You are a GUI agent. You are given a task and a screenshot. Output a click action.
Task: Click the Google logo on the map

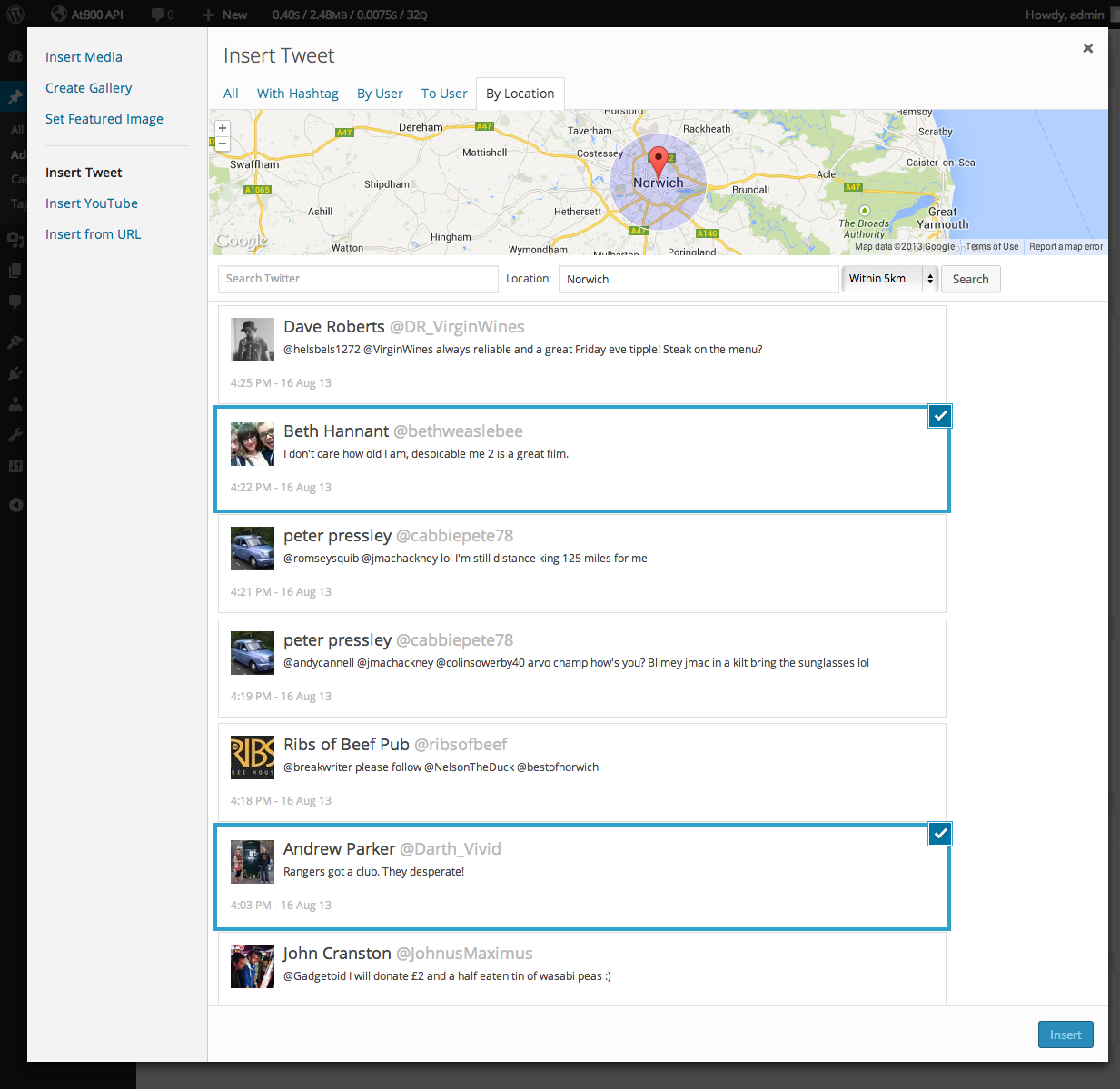point(241,241)
